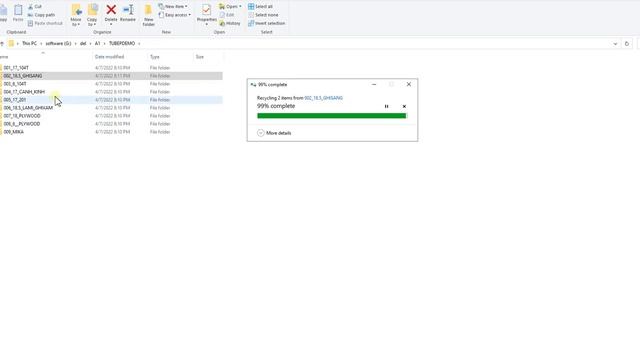Click Copy path in the Clipboard group
The image size is (640, 360).
coord(41,15)
